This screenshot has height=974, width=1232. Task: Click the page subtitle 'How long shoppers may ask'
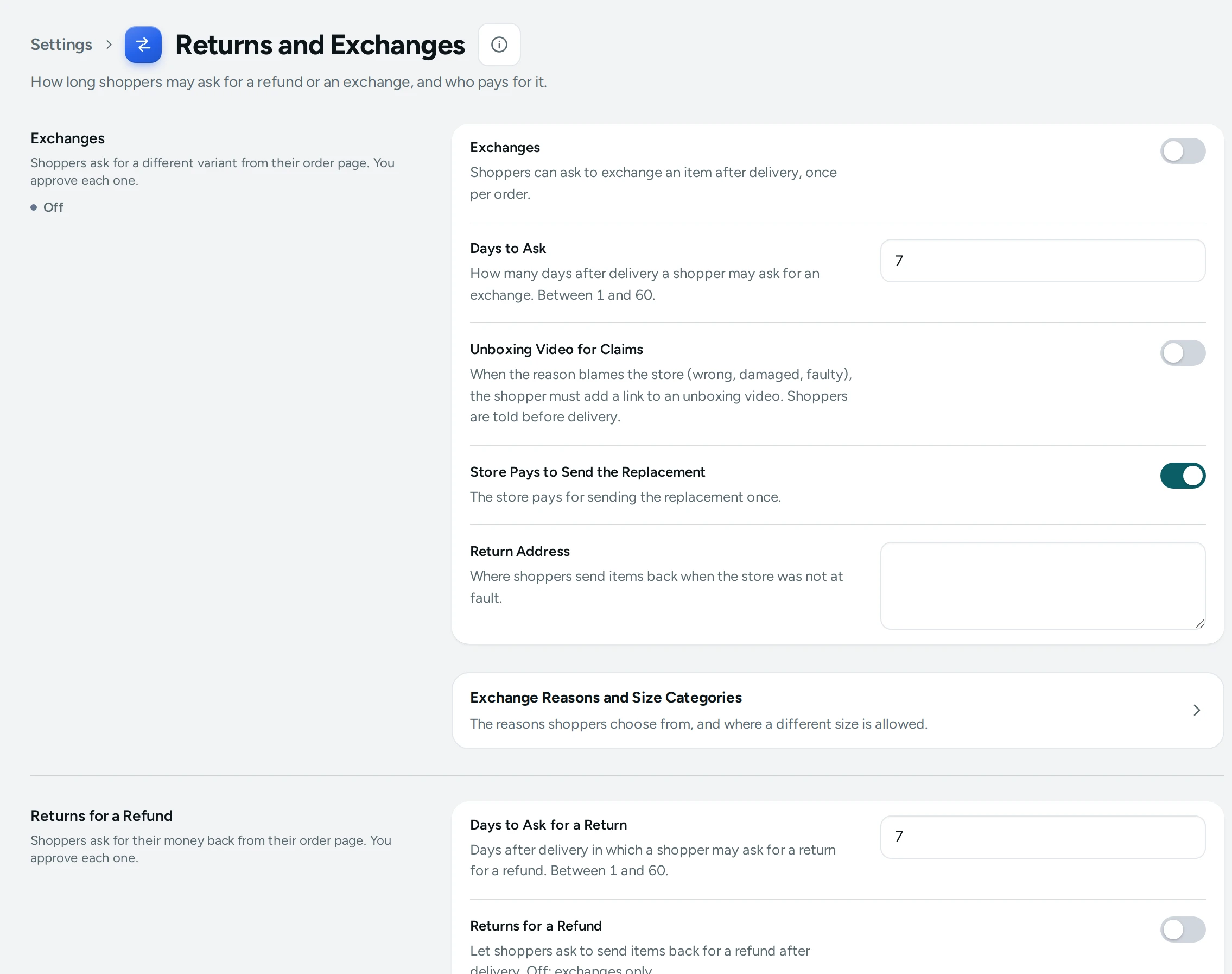pyautogui.click(x=289, y=82)
